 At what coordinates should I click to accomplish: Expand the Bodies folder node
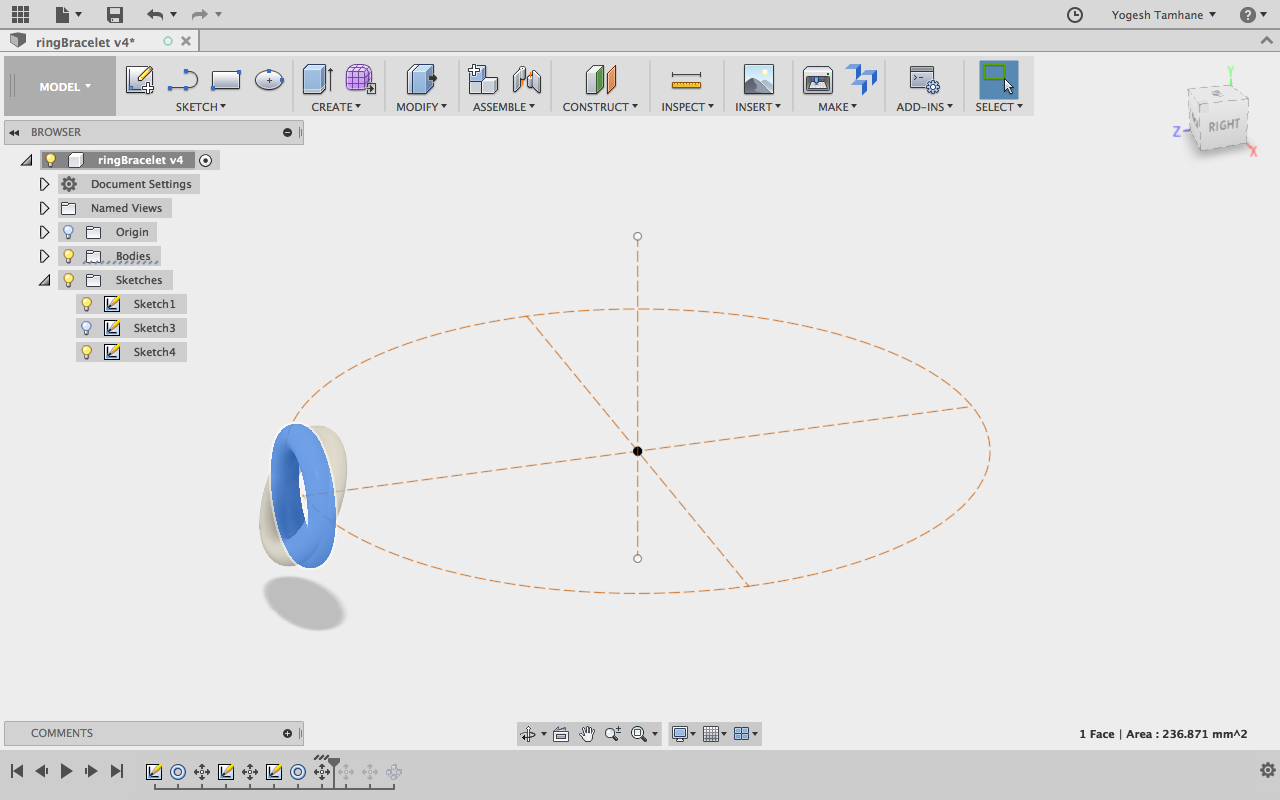(44, 256)
